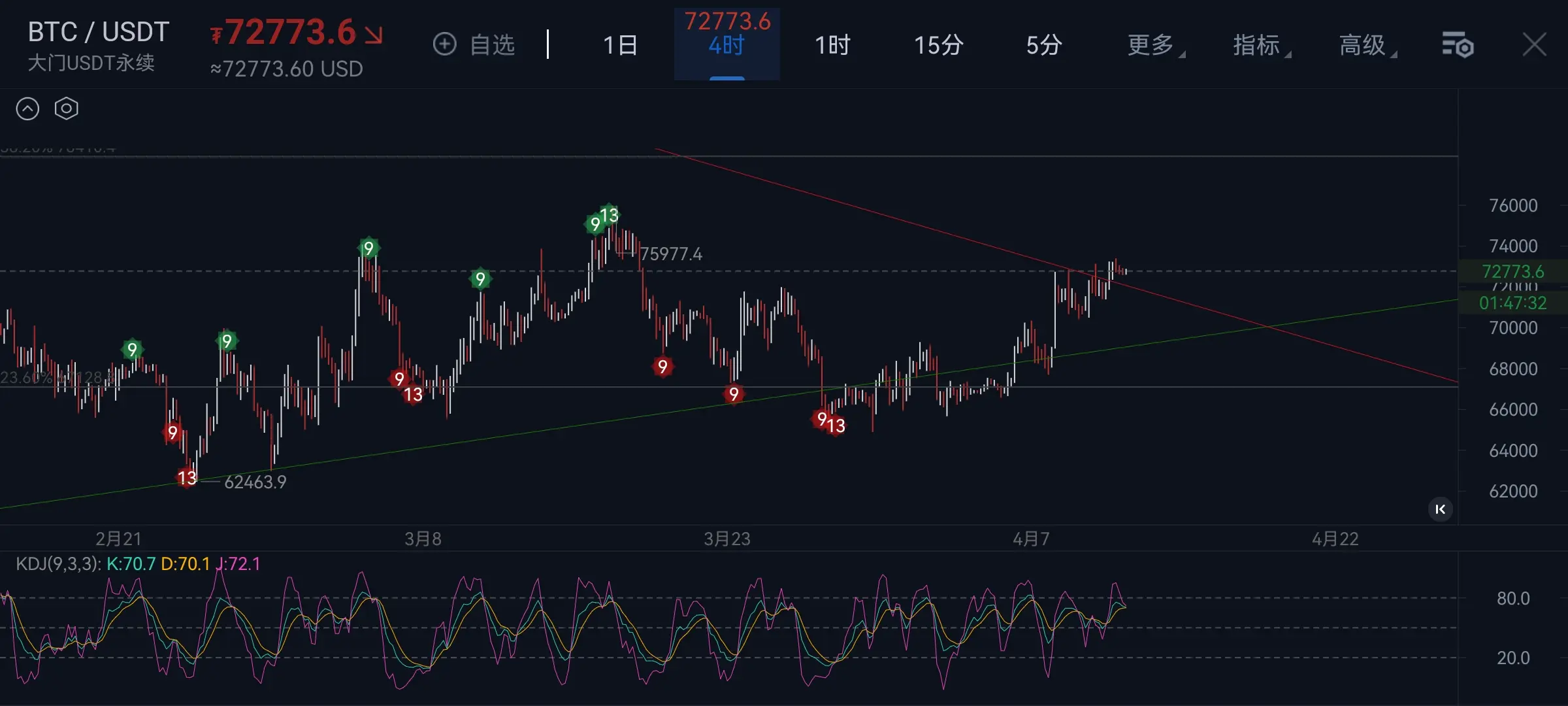Choose the 5分 timeframe
This screenshot has height=706, width=1568.
[x=1043, y=45]
